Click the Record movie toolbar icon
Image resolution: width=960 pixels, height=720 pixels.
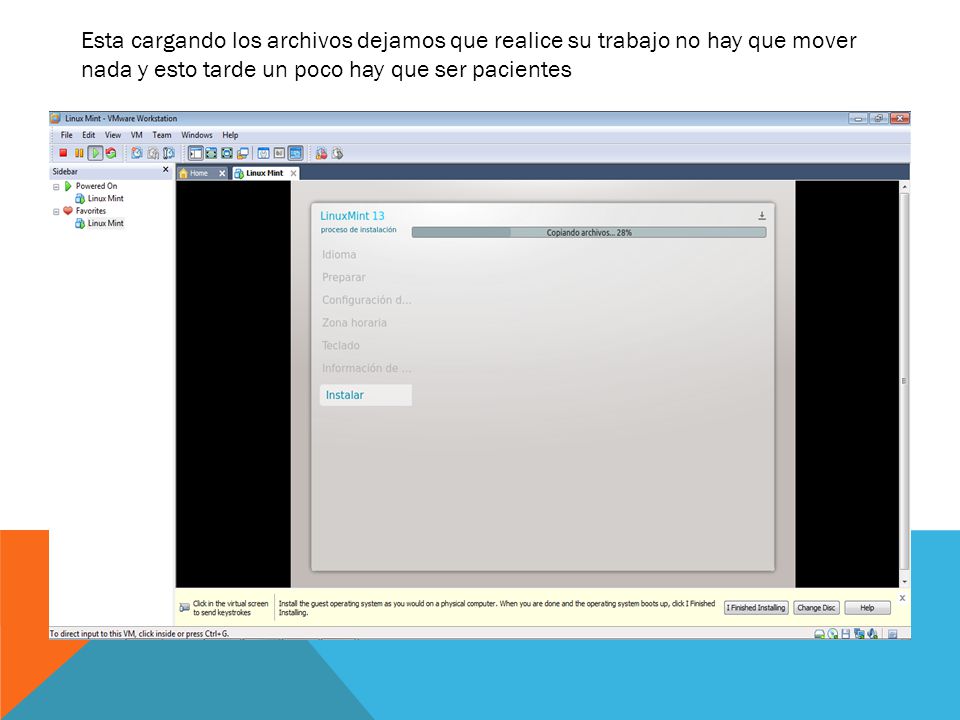click(x=321, y=153)
